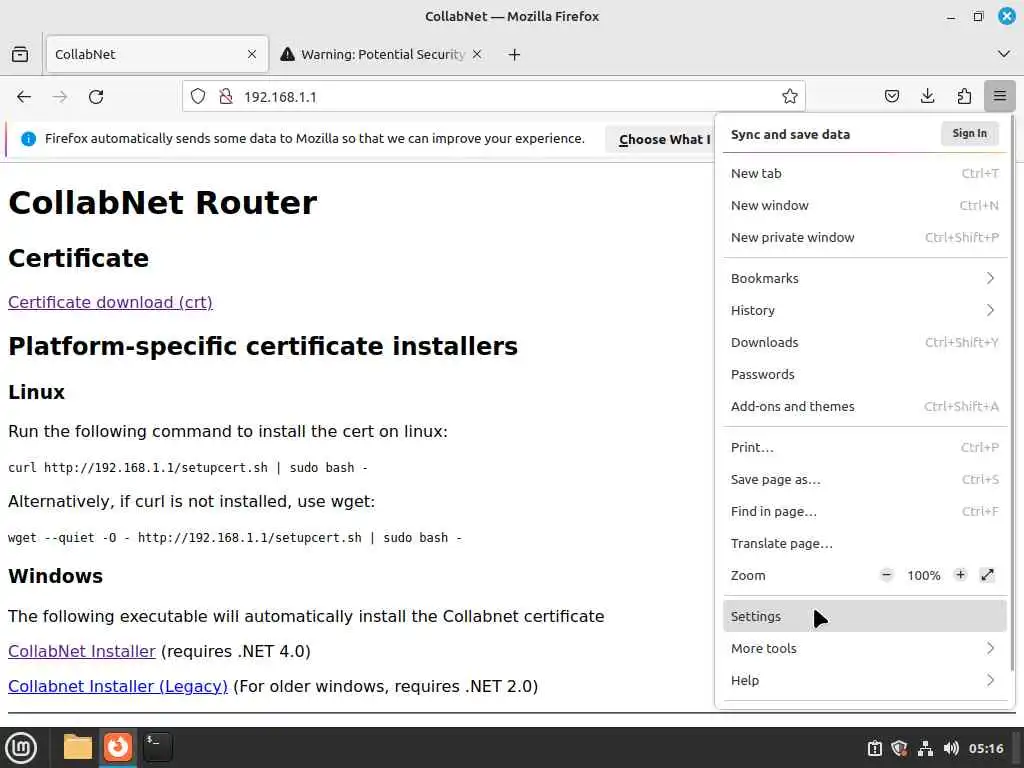Screen dimensions: 1024x768
Task: Click the Certificate download (crt) link
Action: [x=110, y=302]
